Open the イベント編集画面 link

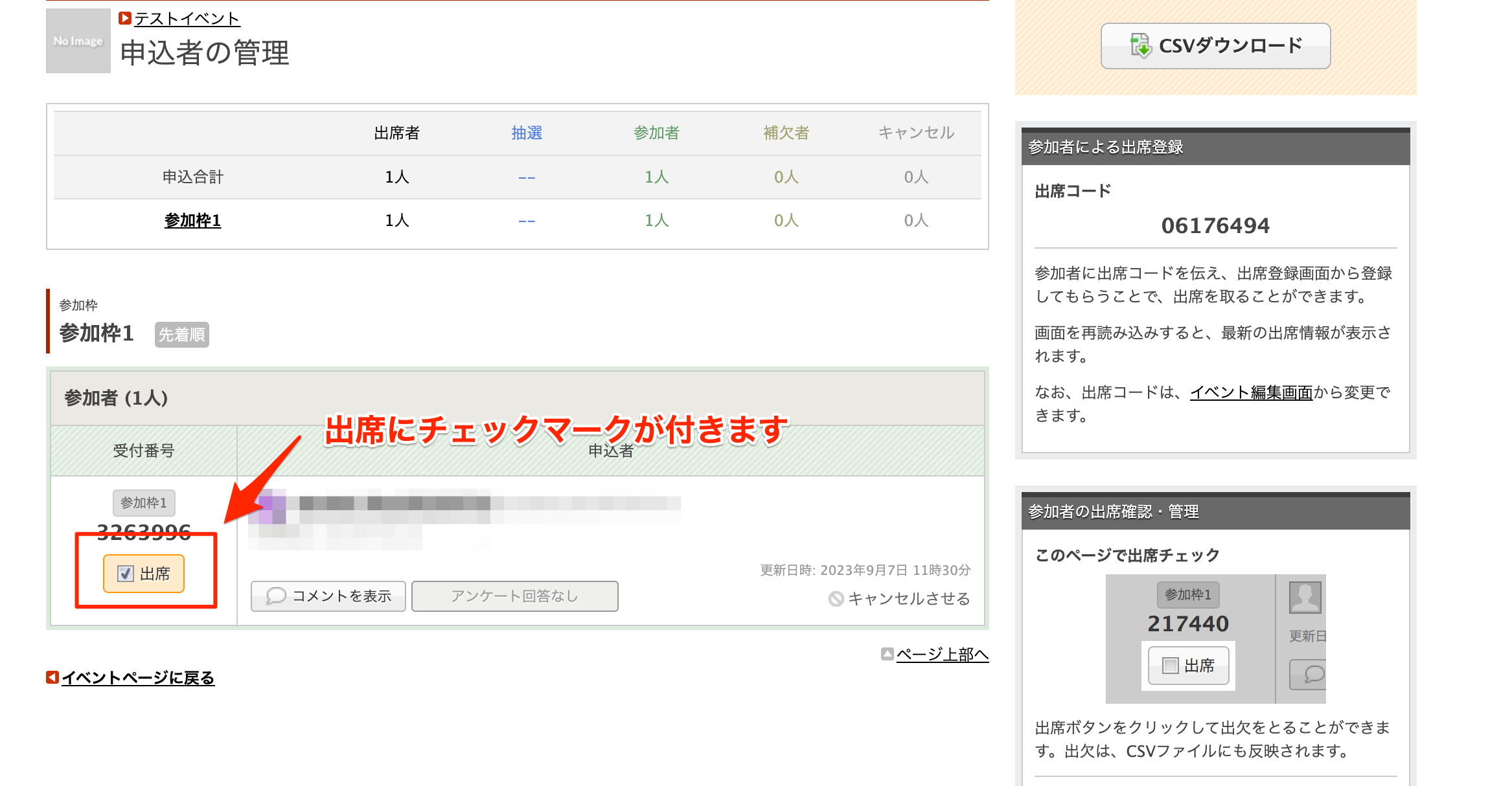coord(1252,392)
